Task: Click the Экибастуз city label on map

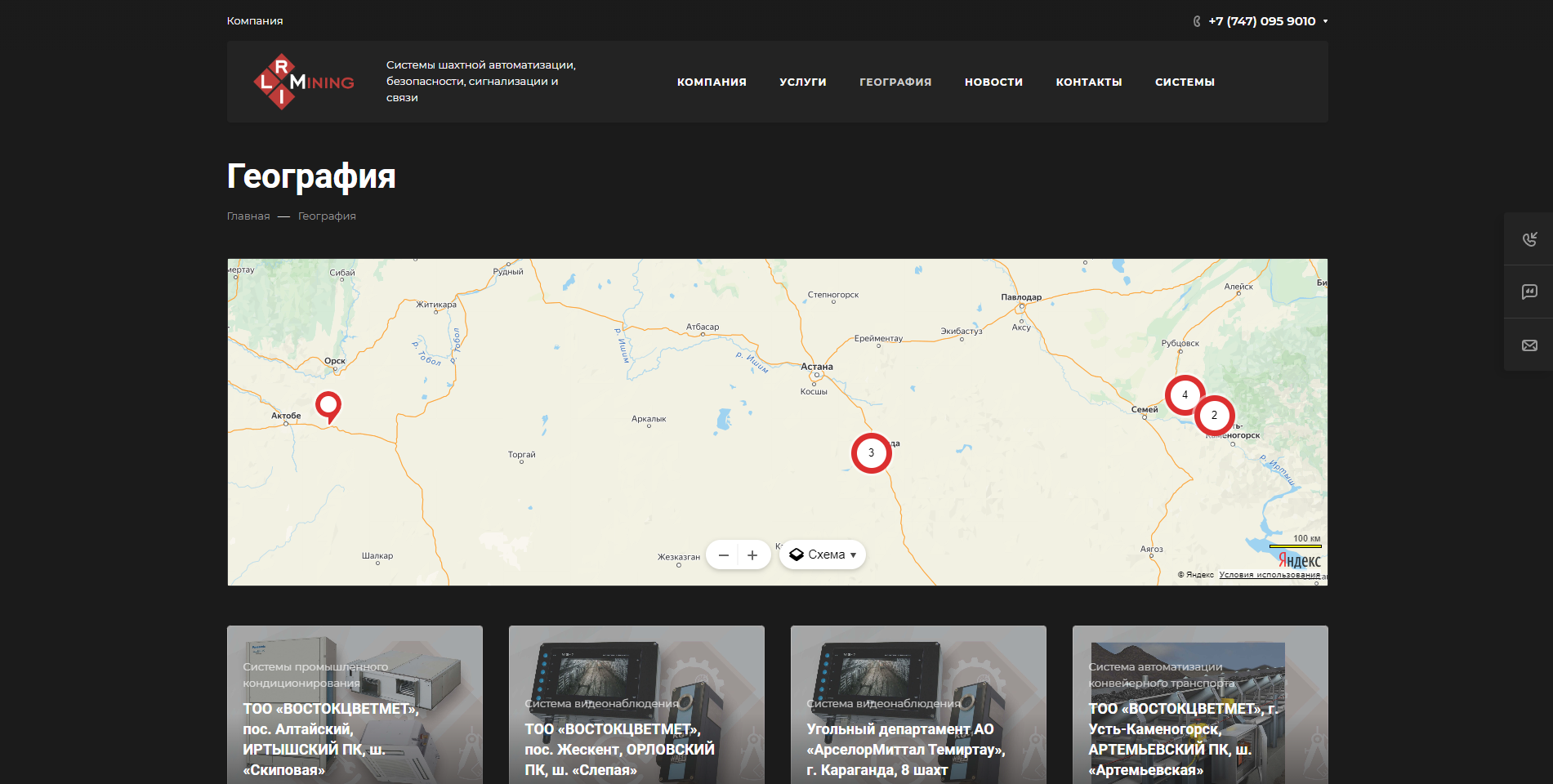Action: coord(962,332)
